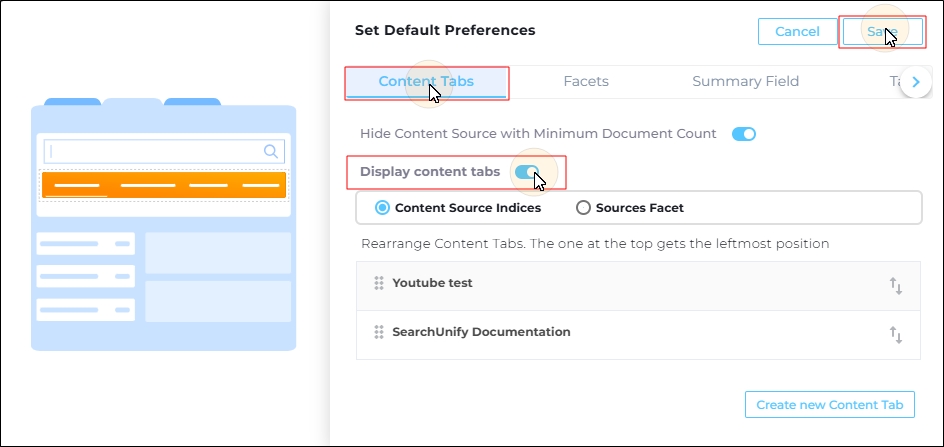Viewport: 944px width, 447px height.
Task: Click the orange content tabs bar in preview
Action: pyautogui.click(x=164, y=185)
